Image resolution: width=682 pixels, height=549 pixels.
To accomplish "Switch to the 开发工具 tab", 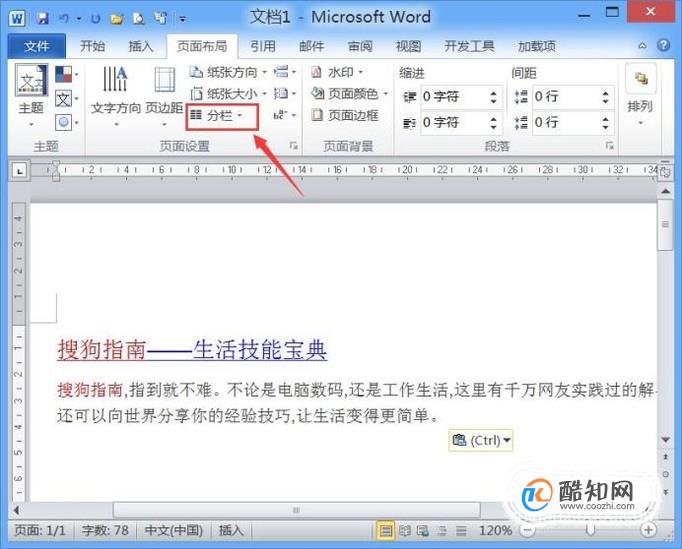I will 469,46.
